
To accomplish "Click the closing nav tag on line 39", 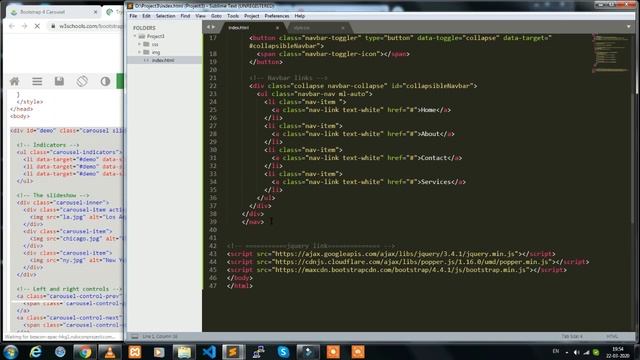I will pyautogui.click(x=253, y=222).
